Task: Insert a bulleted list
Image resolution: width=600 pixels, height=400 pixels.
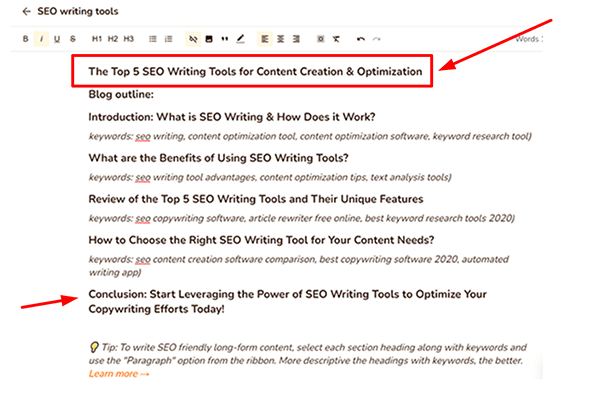Action: [153, 39]
